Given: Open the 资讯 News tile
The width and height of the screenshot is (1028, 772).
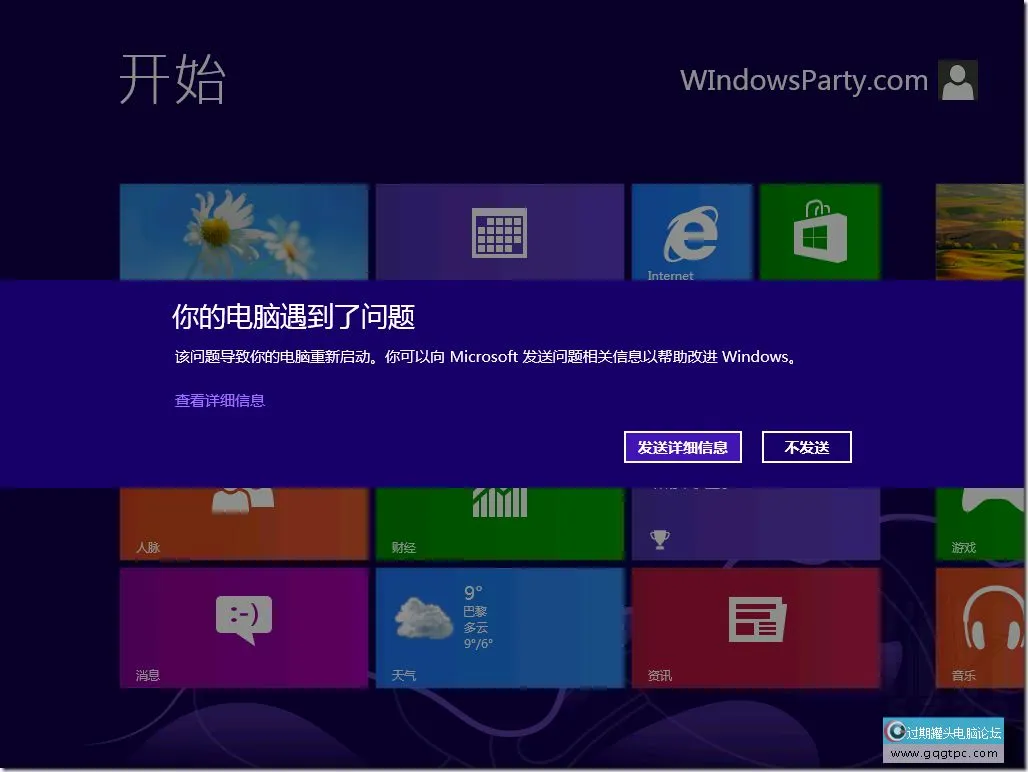Looking at the screenshot, I should point(755,627).
